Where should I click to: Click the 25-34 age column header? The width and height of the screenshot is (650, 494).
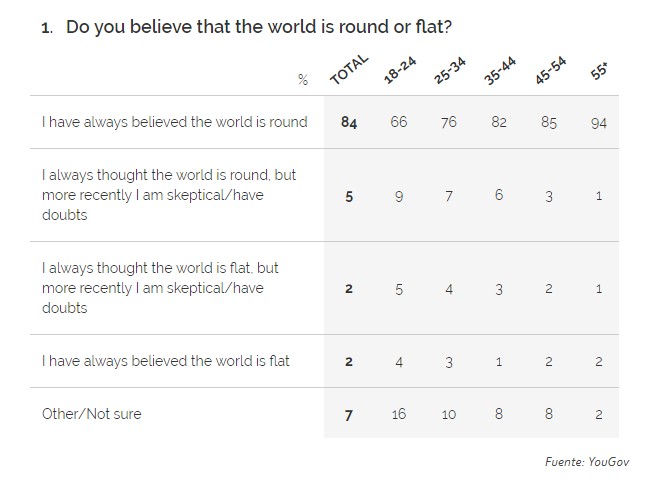449,72
